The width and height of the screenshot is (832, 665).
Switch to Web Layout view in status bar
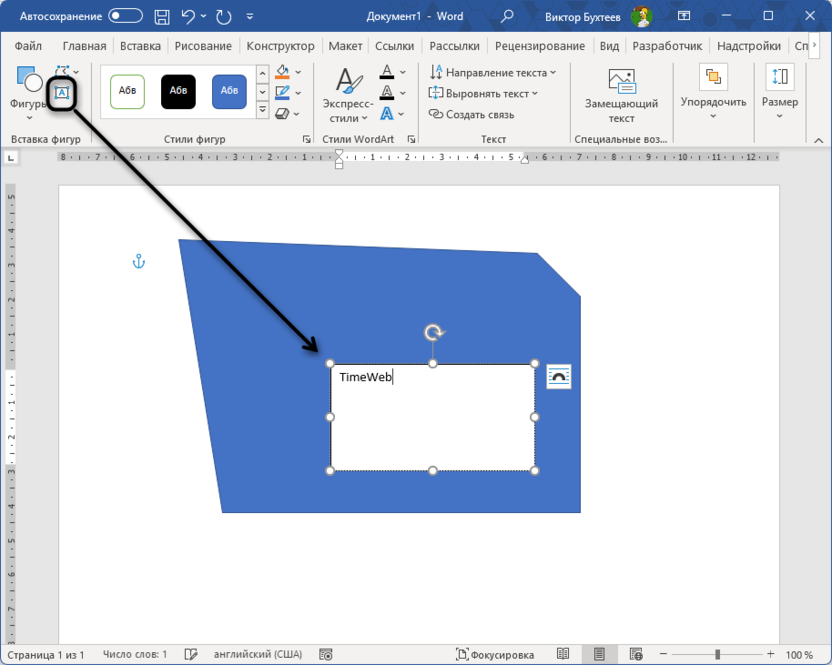[634, 655]
